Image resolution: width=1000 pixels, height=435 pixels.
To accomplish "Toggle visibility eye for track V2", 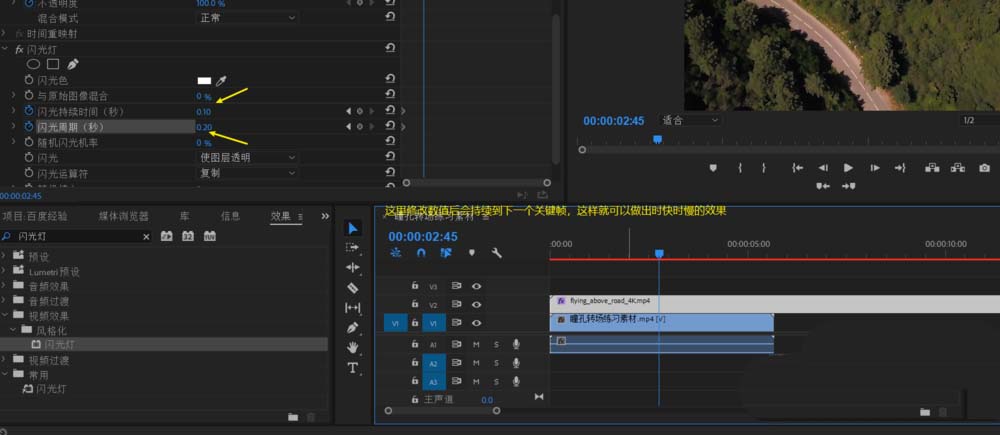I will [x=477, y=304].
